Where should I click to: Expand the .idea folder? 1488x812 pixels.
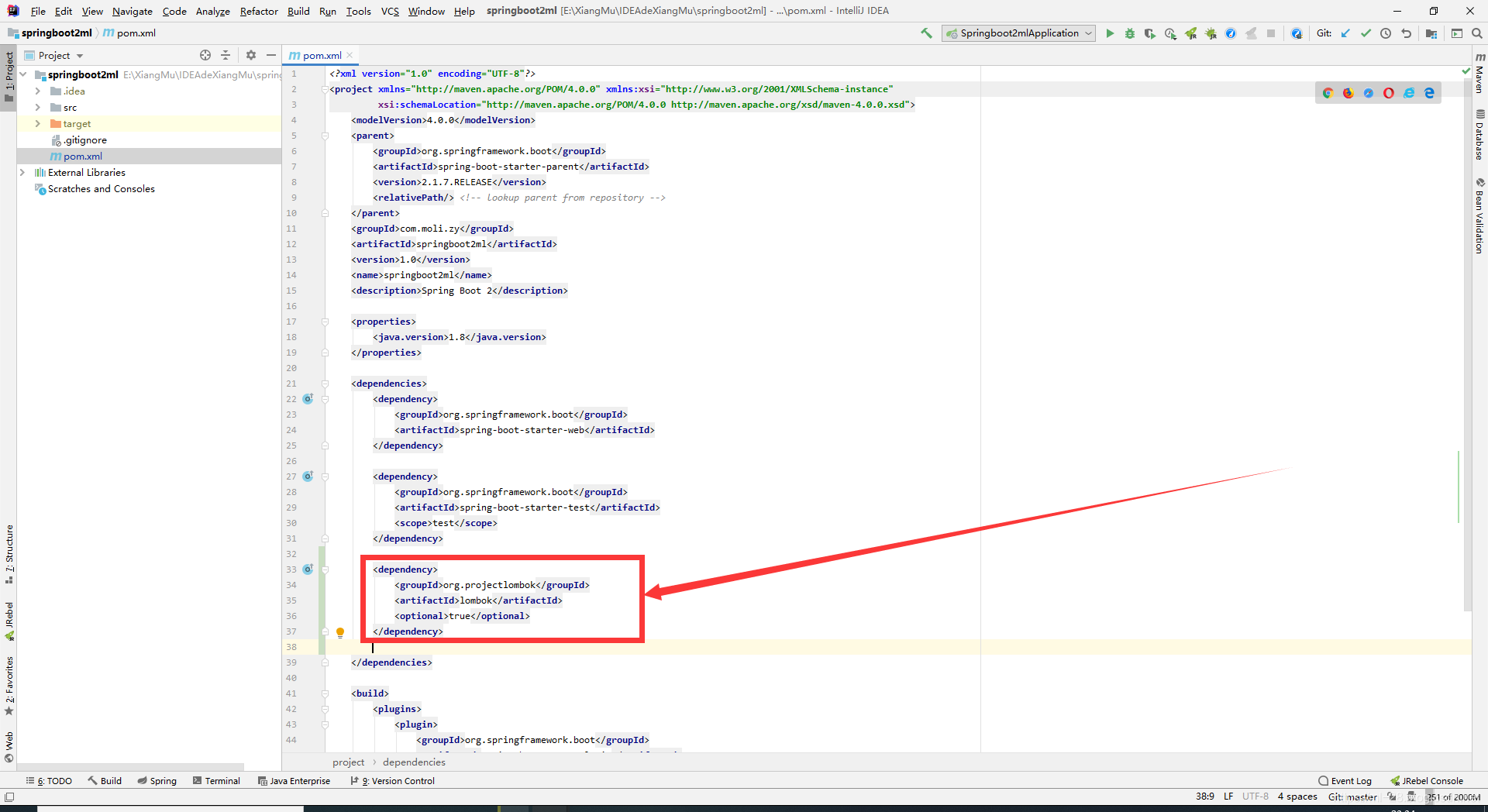click(x=37, y=91)
